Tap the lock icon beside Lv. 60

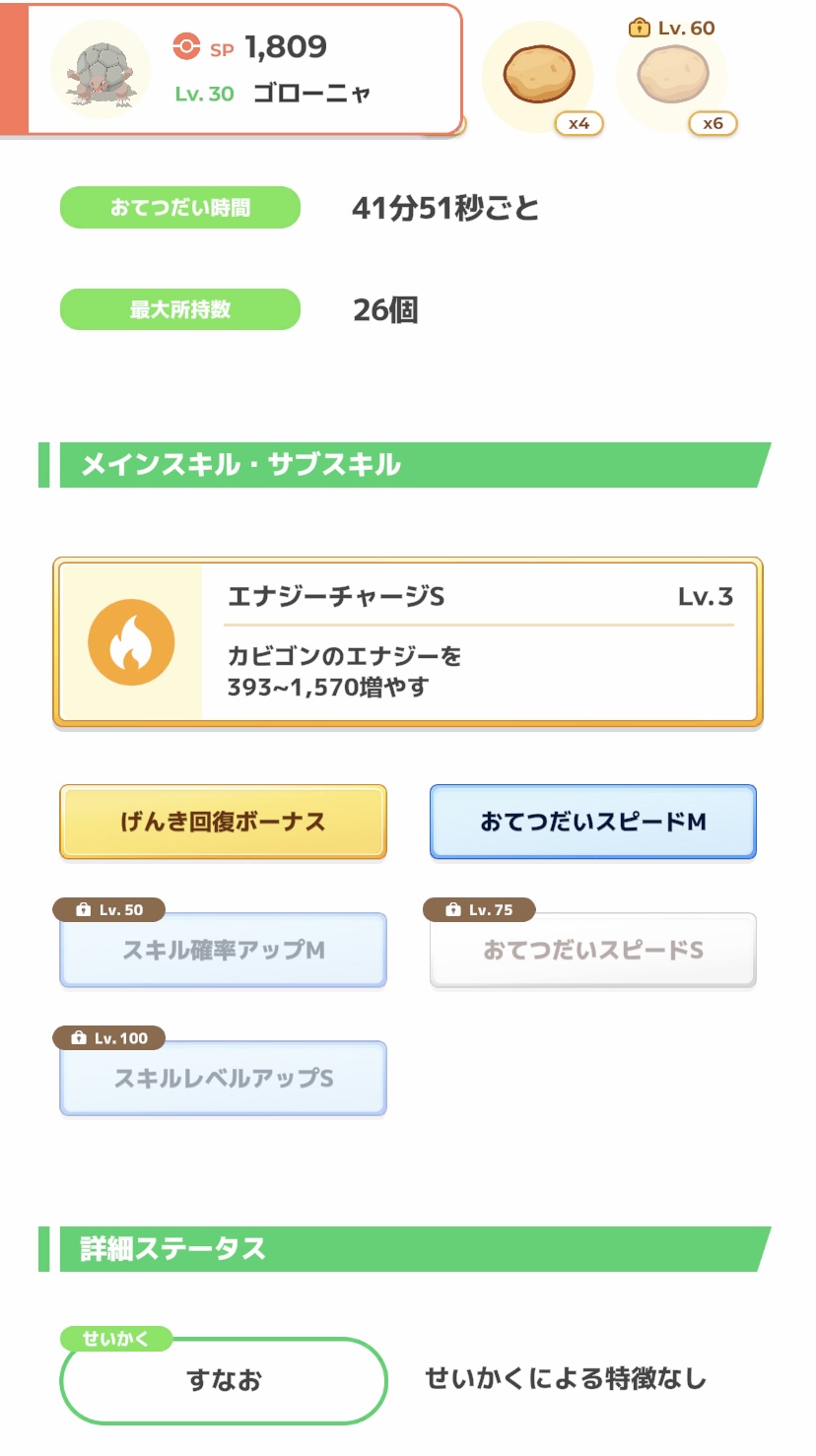click(x=639, y=28)
